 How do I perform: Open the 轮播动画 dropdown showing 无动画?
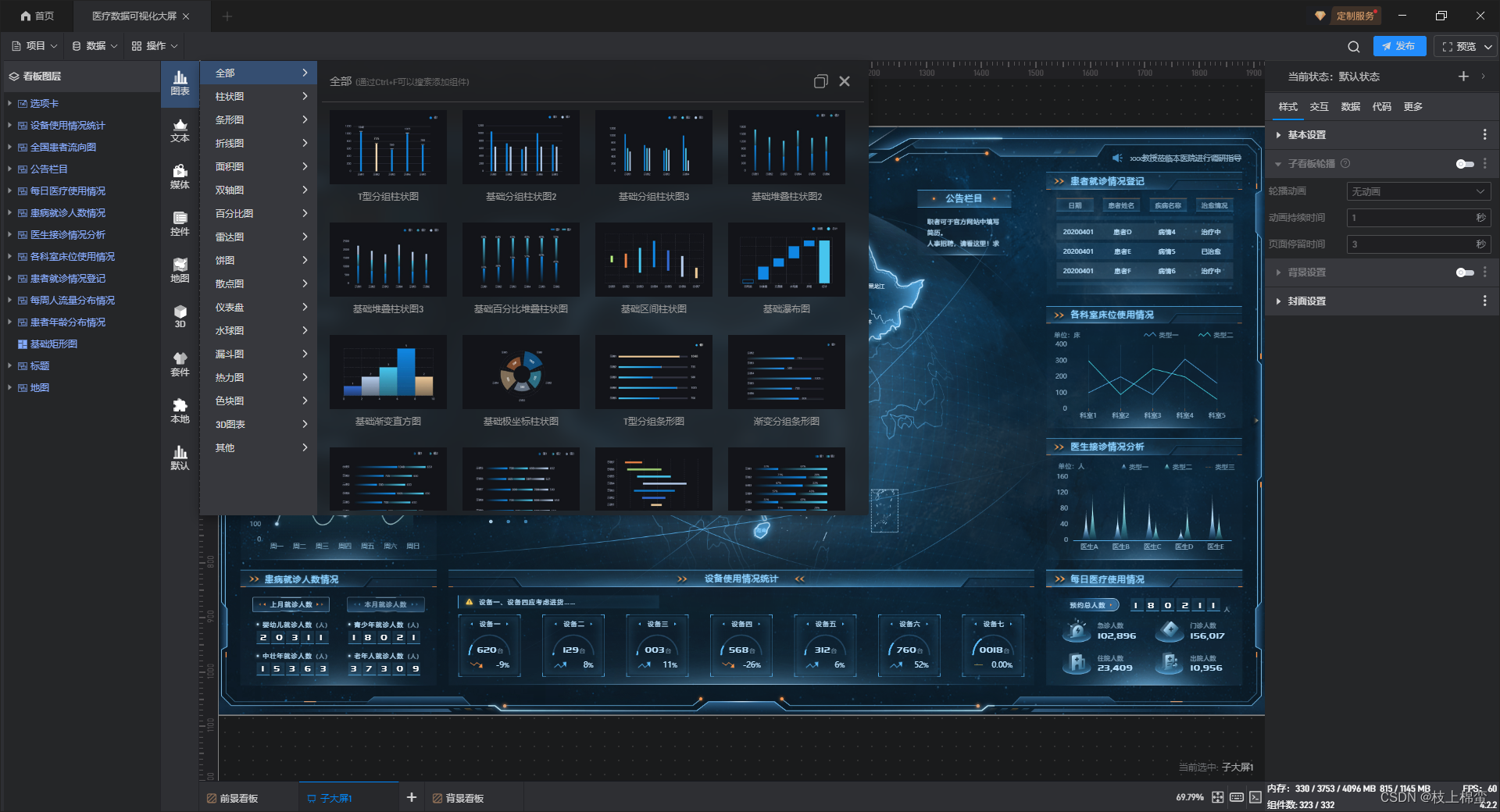[1419, 191]
